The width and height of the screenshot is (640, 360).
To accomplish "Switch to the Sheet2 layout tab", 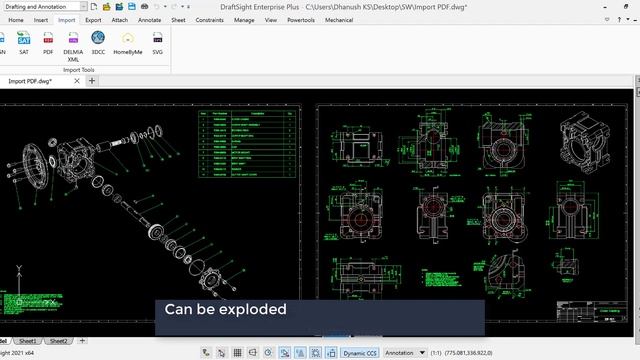I will click(58, 341).
